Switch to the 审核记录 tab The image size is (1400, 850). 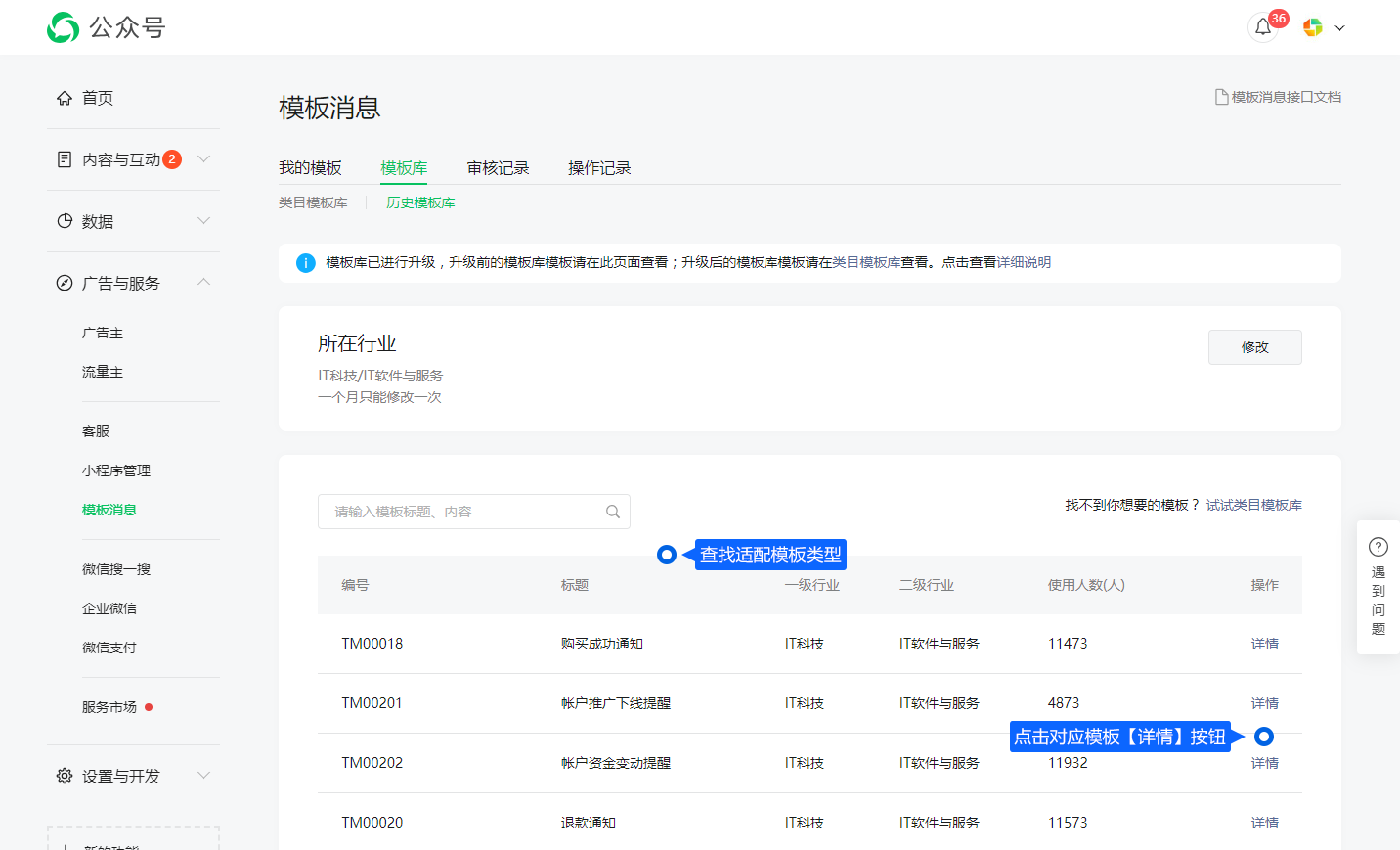498,168
